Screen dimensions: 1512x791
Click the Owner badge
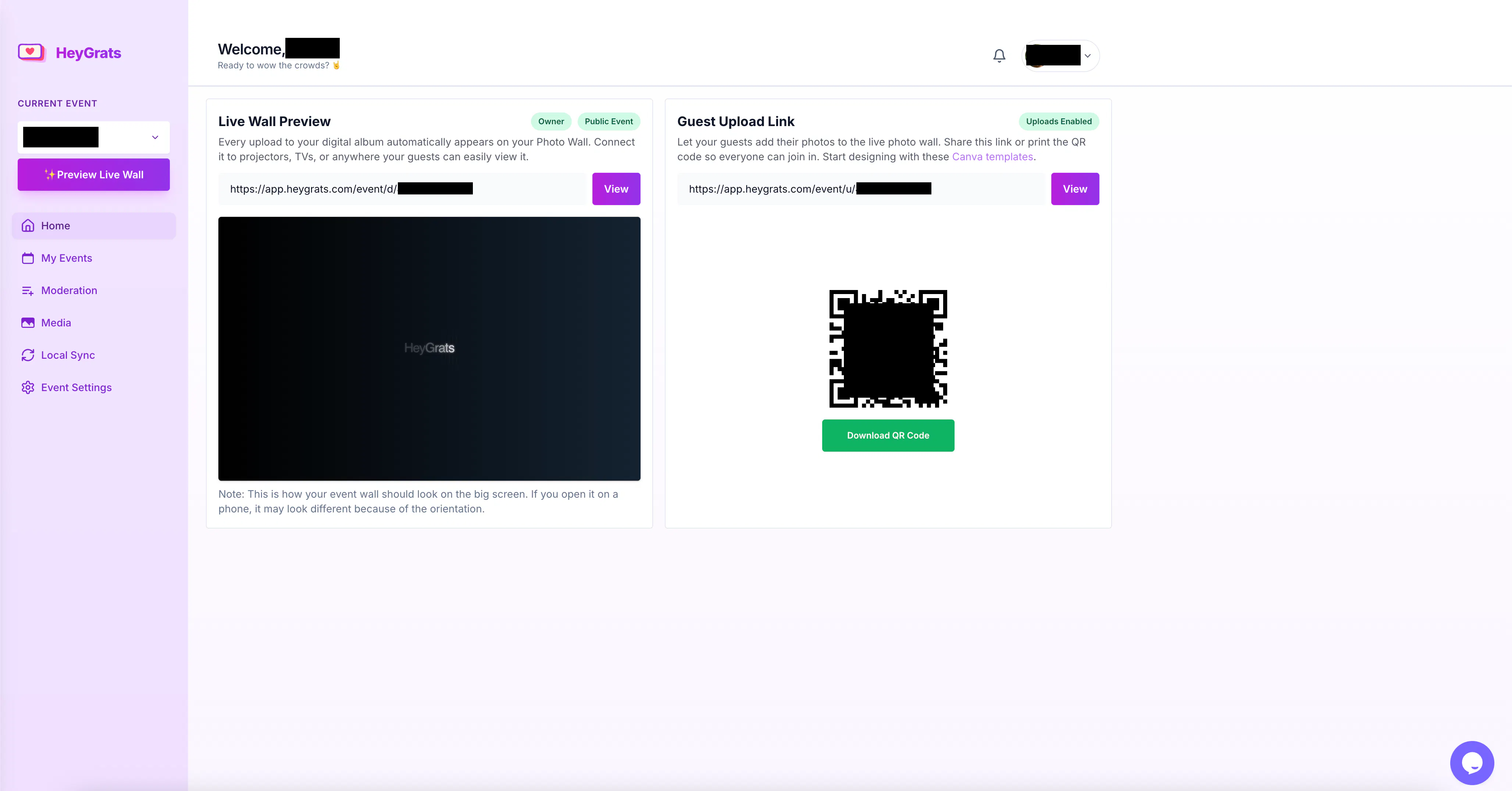(x=550, y=121)
